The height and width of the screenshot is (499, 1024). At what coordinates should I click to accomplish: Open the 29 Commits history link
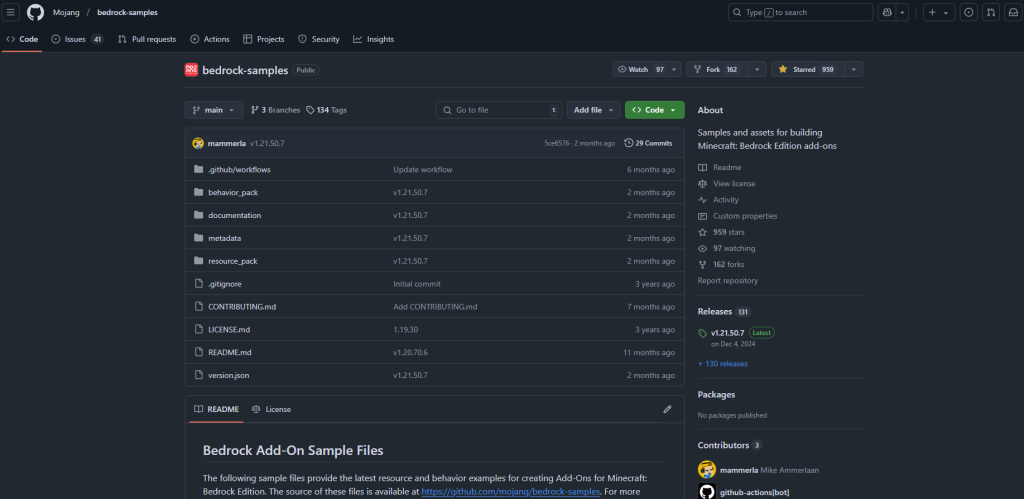point(648,143)
